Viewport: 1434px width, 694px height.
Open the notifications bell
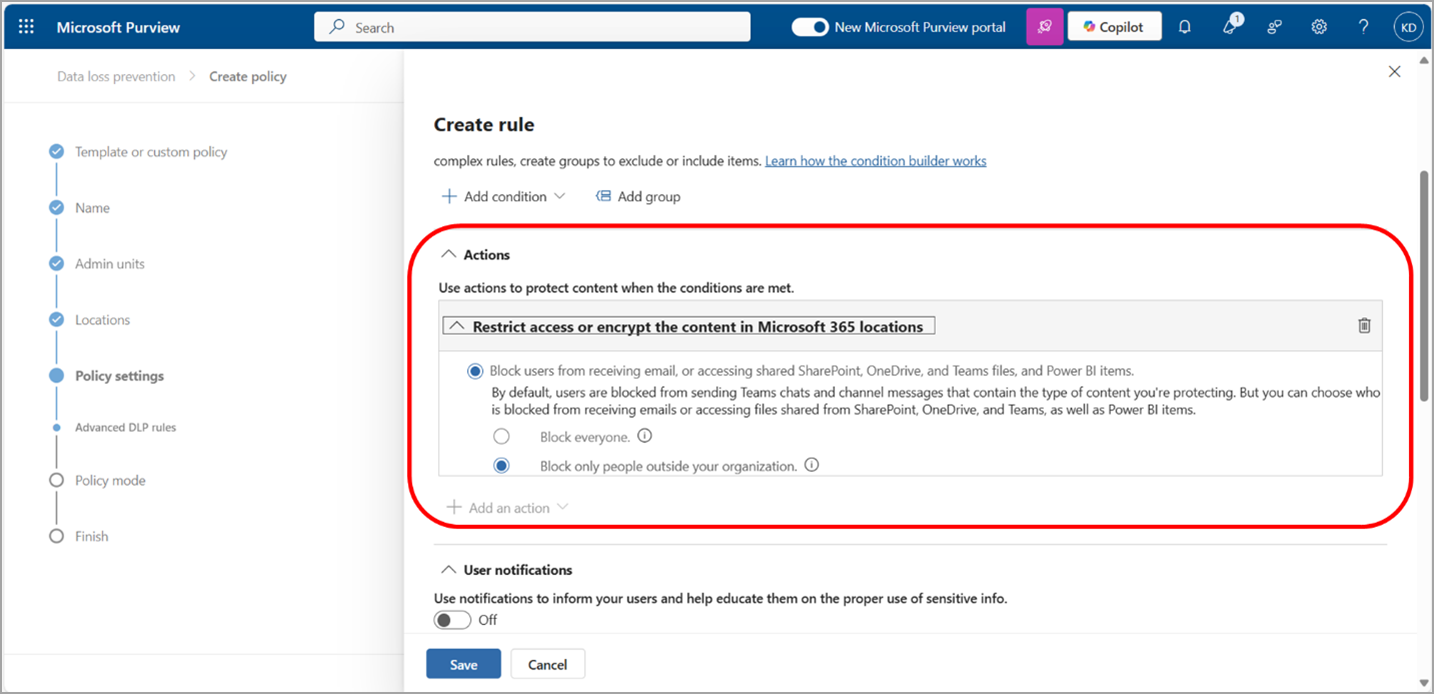click(1184, 26)
